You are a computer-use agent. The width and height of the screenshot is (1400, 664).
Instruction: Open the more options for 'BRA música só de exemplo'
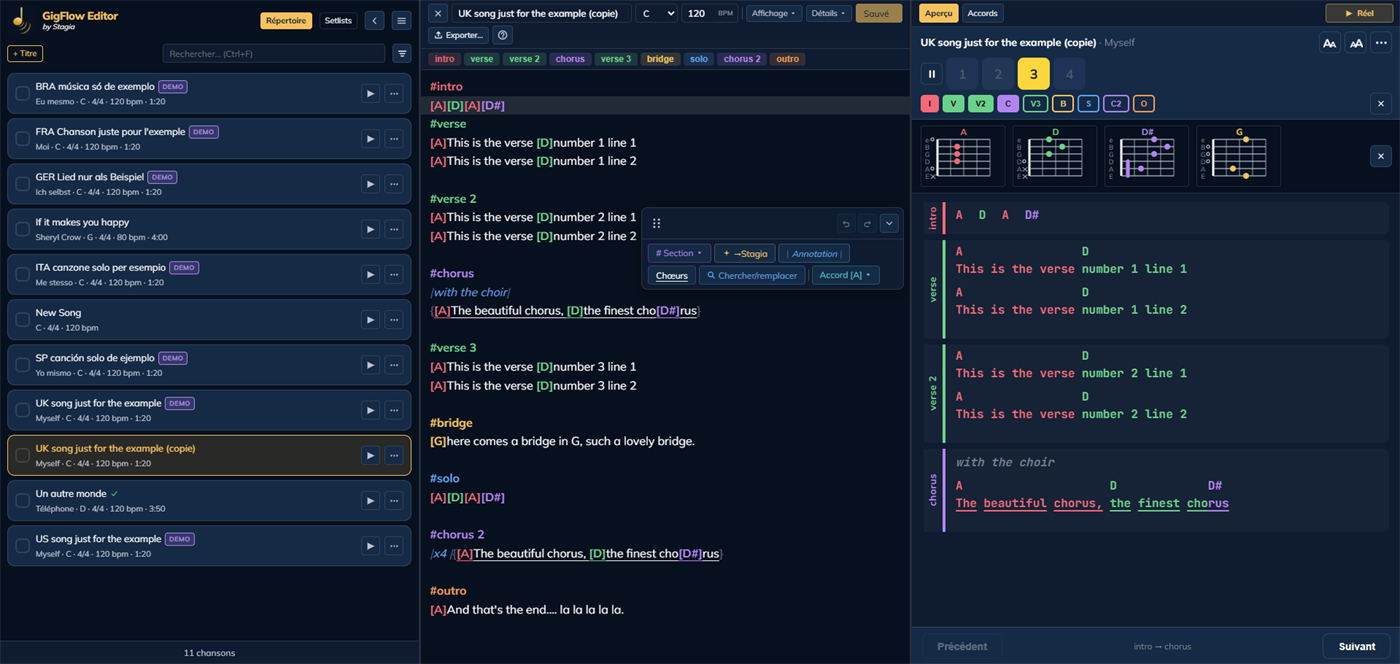[394, 93]
